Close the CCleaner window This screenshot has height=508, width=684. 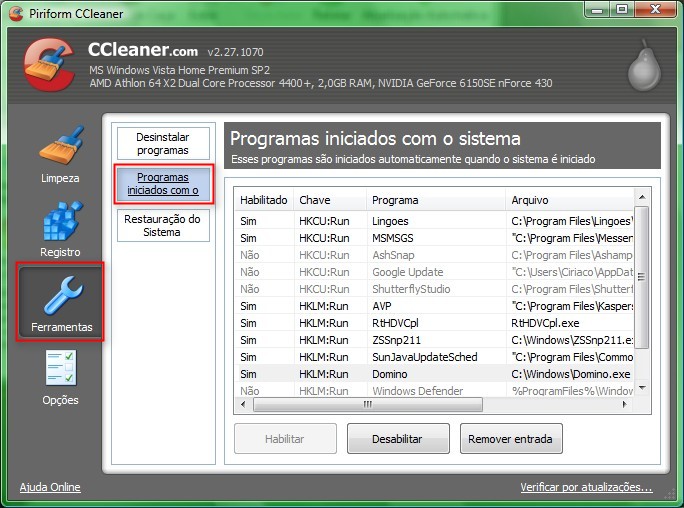[655, 9]
